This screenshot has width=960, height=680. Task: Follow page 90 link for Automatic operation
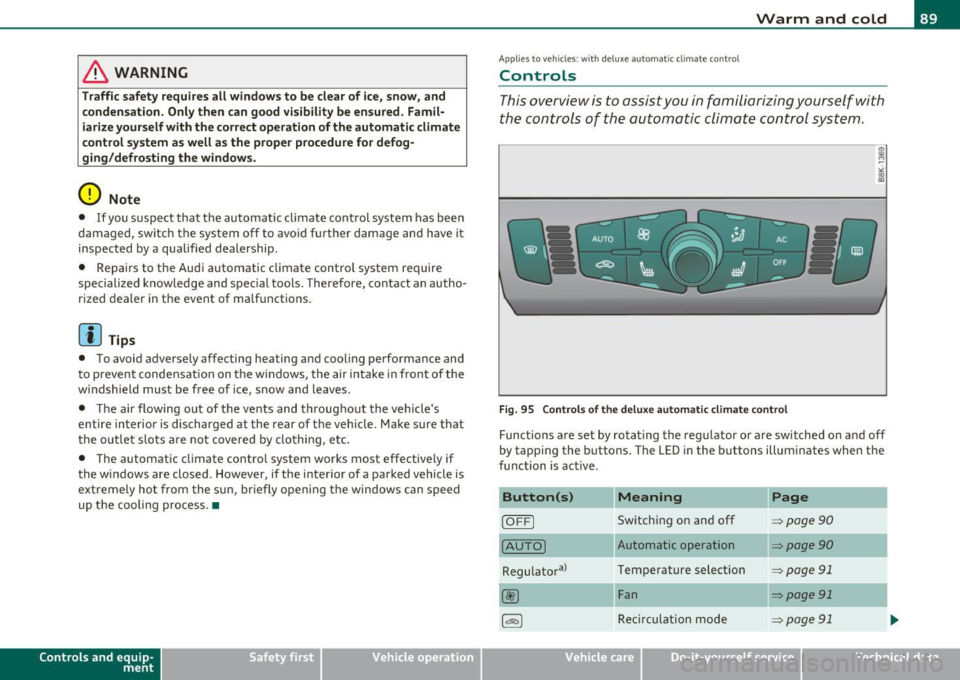[802, 545]
